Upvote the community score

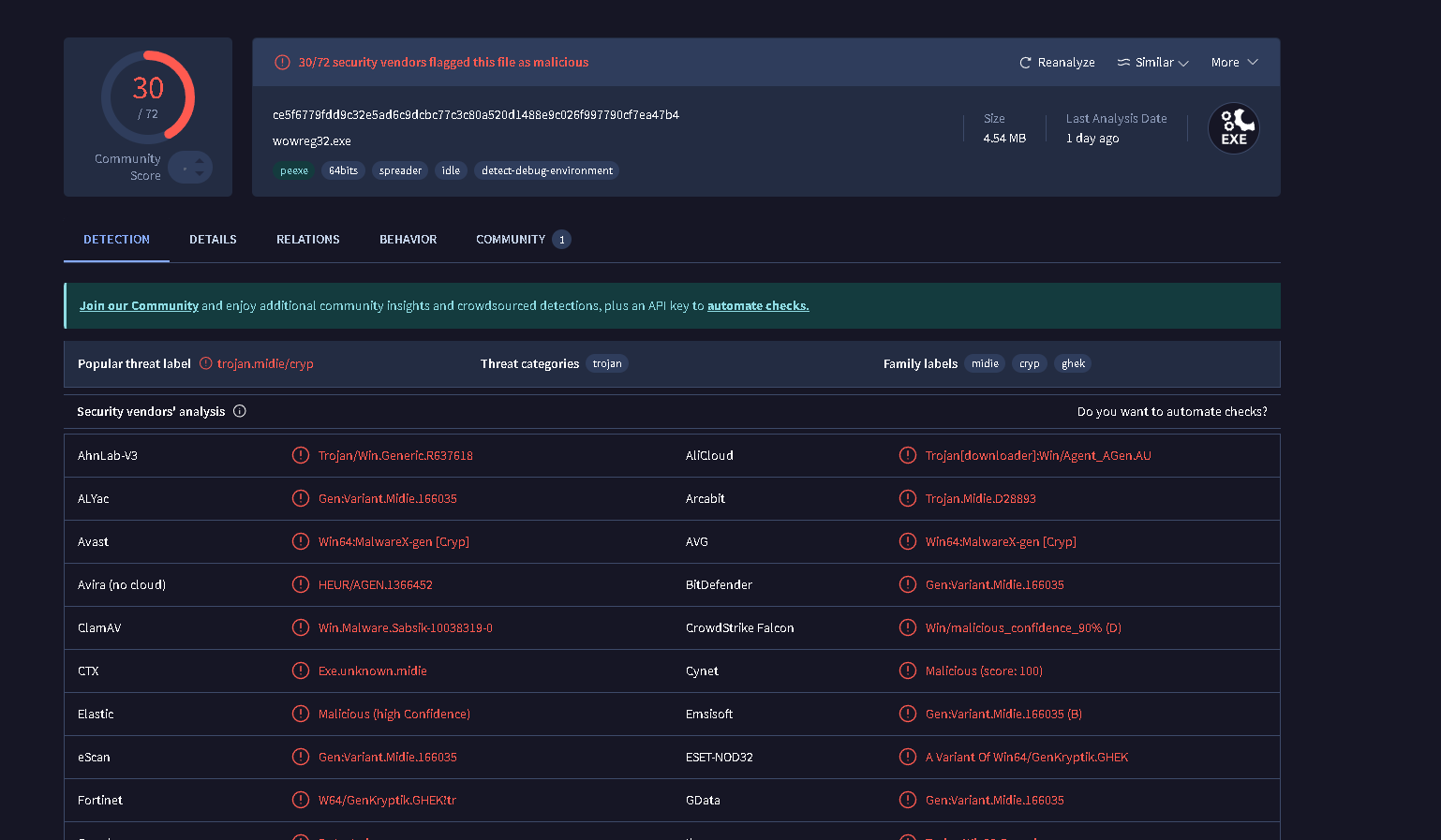(x=200, y=161)
